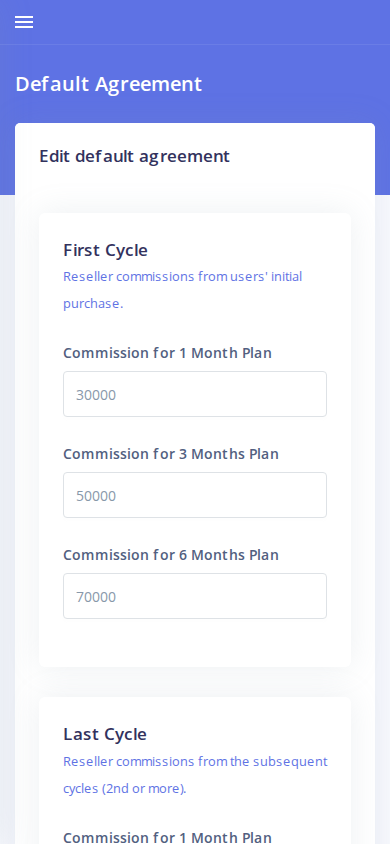
Task: Select the 'First Cycle' section heading
Action: coord(105,250)
